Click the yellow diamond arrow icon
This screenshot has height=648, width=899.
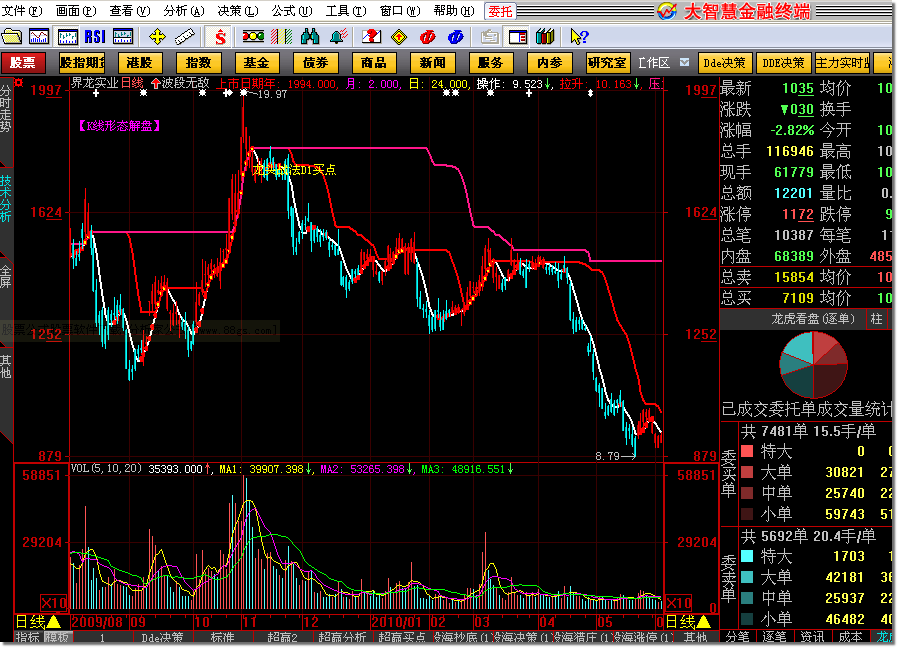coord(399,37)
